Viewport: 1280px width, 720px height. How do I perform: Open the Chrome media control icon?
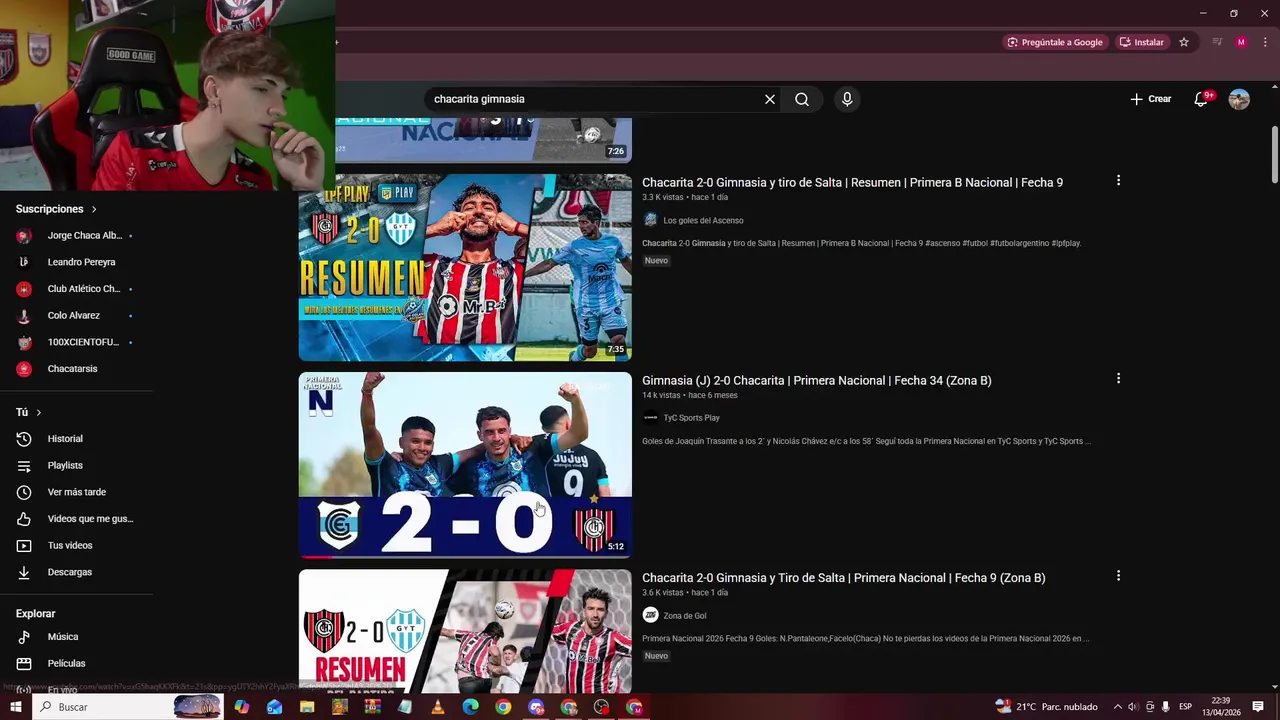[x=1217, y=42]
